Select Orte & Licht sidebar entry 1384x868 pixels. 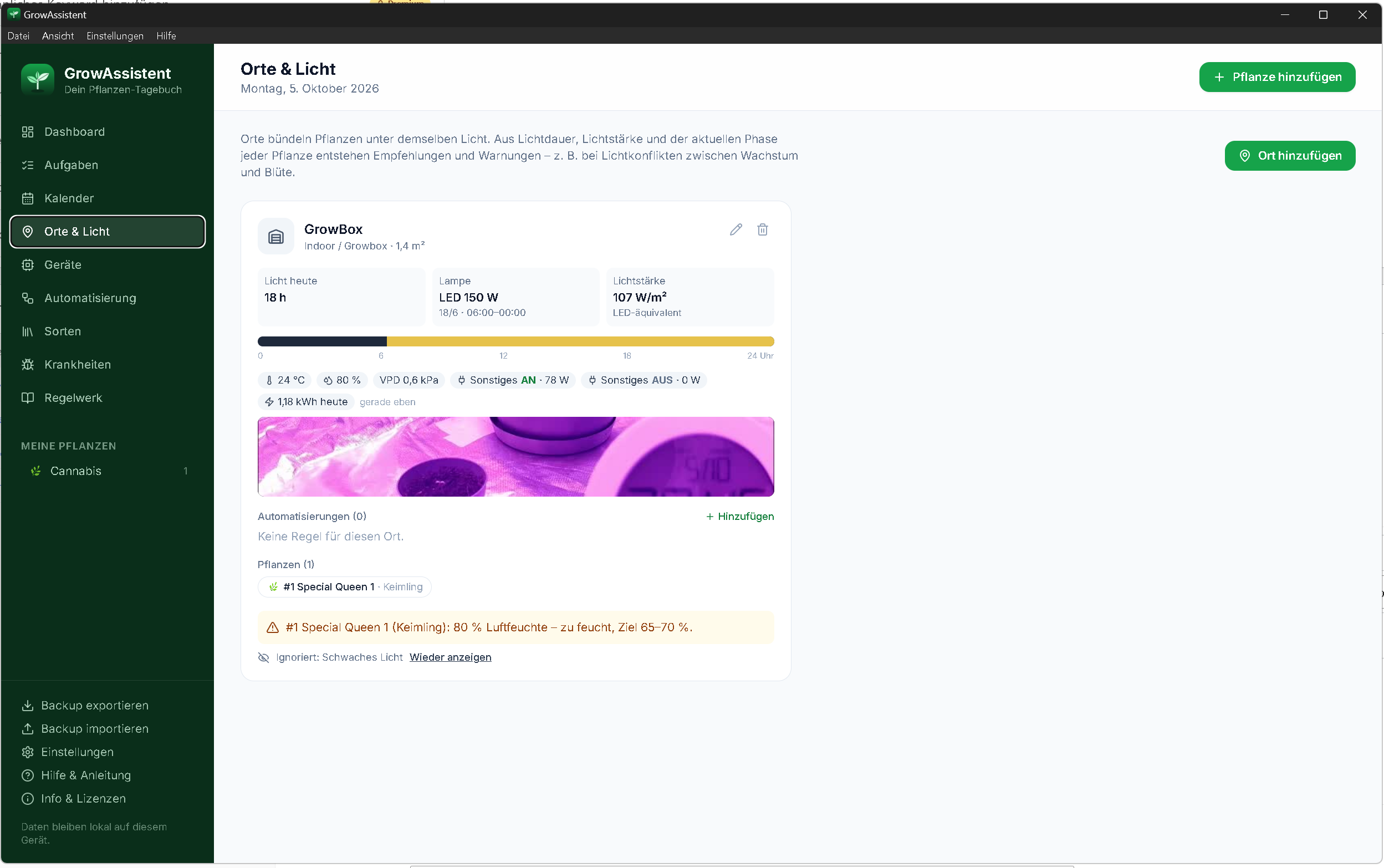[x=108, y=232]
